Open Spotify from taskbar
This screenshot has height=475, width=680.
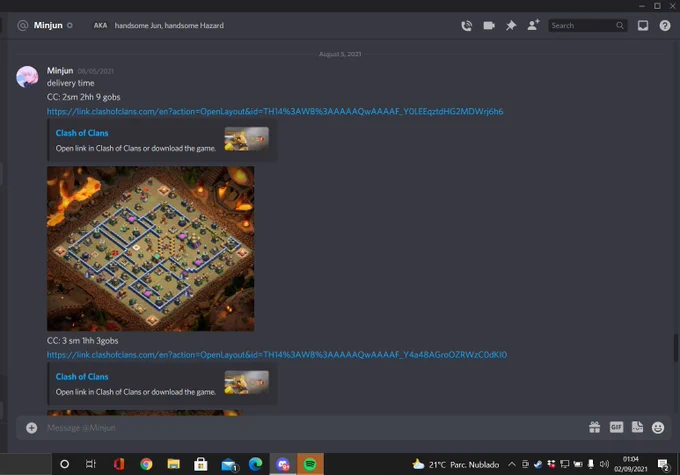pos(310,464)
